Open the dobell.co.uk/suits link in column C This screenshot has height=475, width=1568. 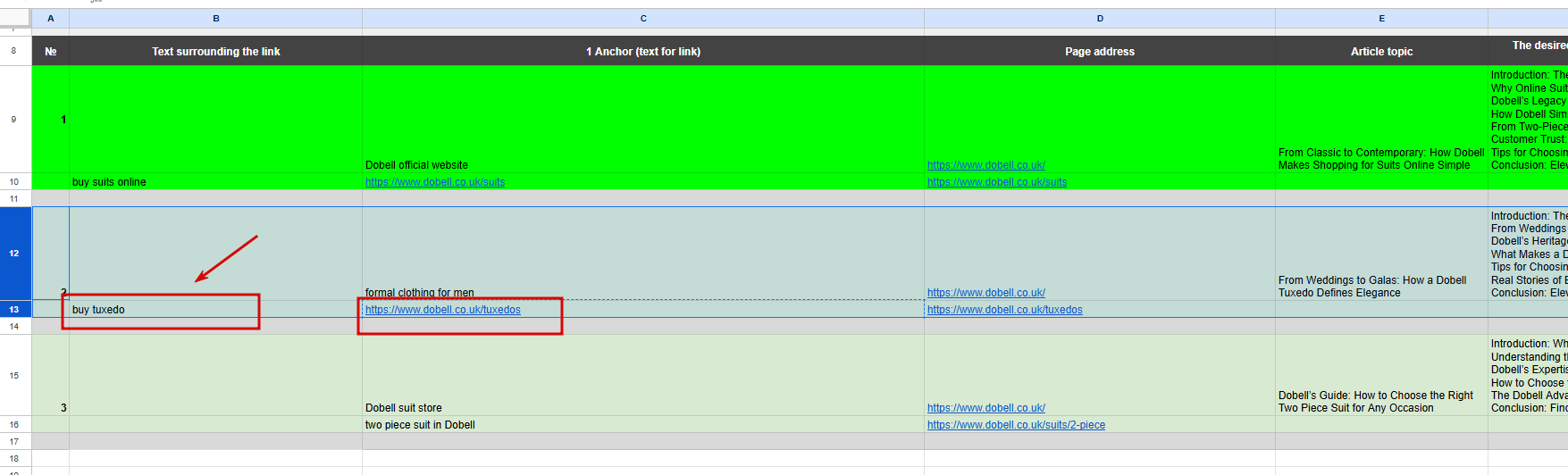coord(434,182)
